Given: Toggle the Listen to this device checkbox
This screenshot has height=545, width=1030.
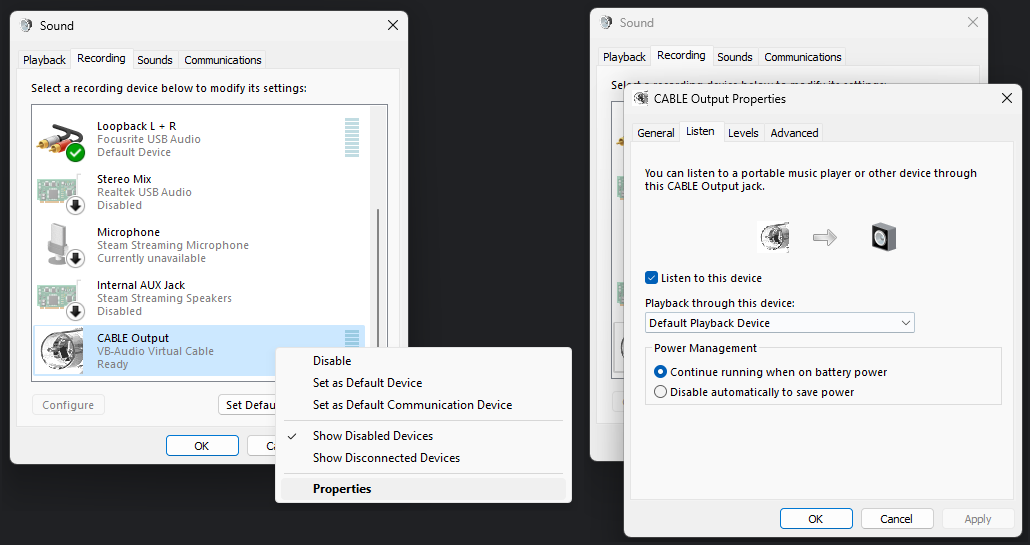Looking at the screenshot, I should point(652,278).
